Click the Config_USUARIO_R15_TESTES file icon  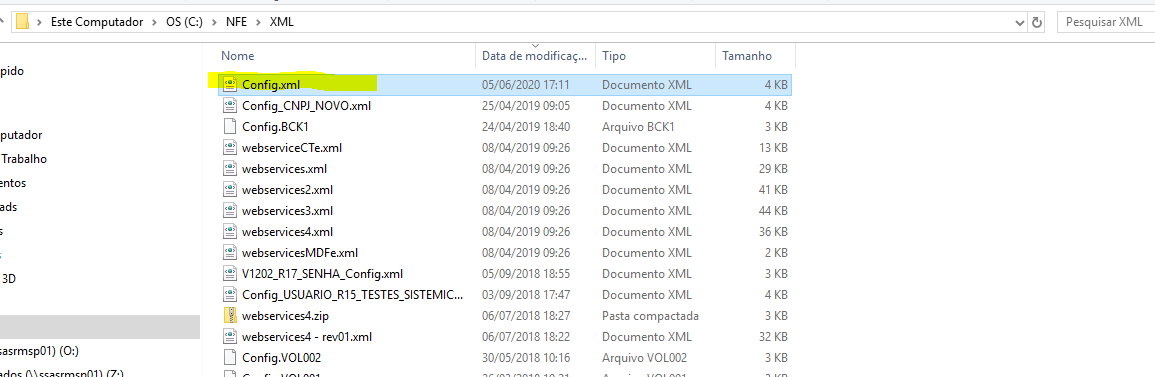point(229,295)
